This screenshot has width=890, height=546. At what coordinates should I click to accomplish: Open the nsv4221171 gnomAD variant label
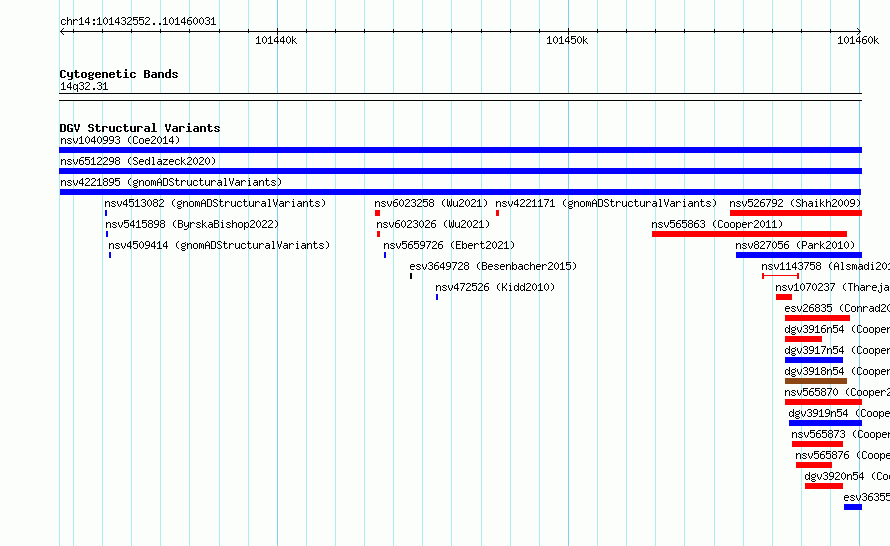pos(606,203)
